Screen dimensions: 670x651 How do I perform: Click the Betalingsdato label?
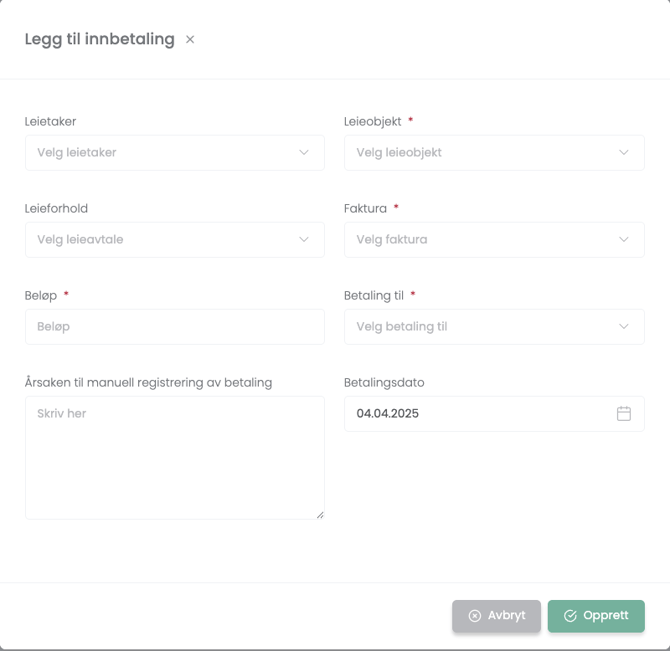coord(384,382)
